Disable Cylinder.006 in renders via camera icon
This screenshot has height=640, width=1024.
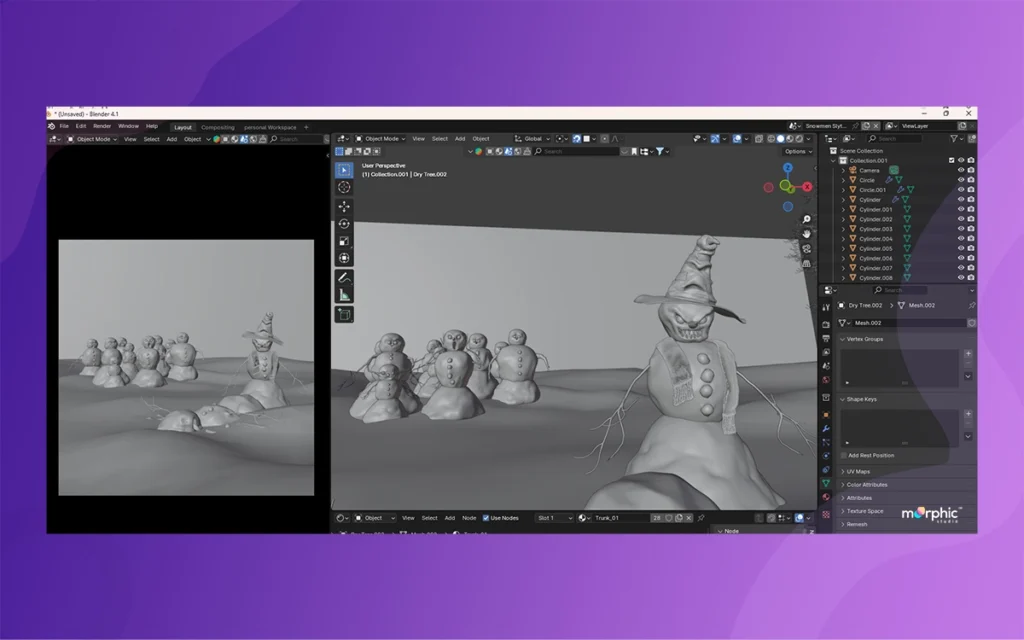click(x=971, y=258)
